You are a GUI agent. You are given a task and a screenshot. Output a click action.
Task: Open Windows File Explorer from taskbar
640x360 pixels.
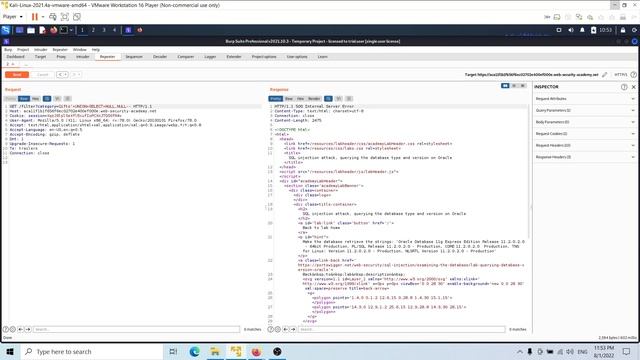pyautogui.click(x=215, y=351)
